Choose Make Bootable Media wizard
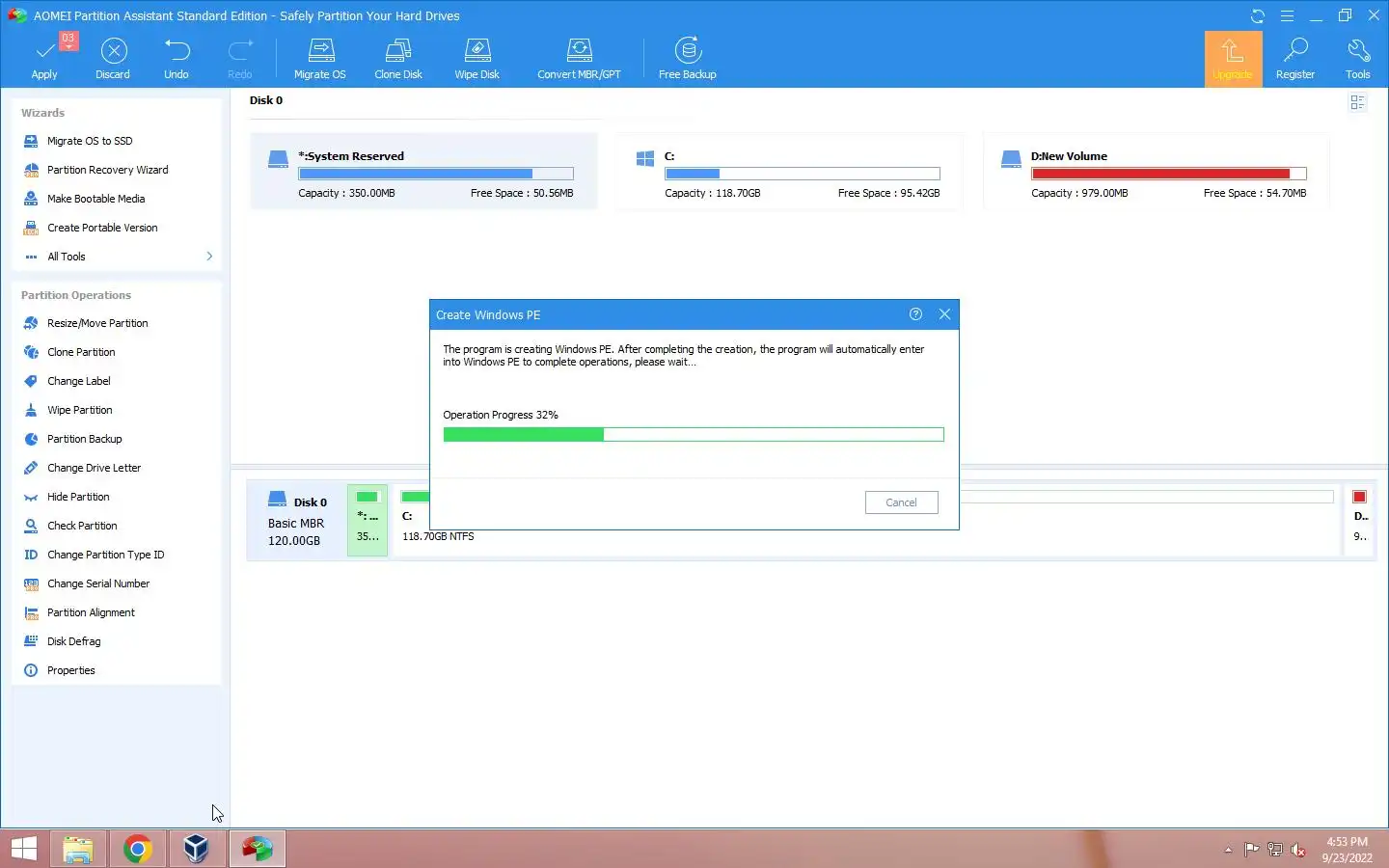This screenshot has width=1389, height=868. coord(95,199)
